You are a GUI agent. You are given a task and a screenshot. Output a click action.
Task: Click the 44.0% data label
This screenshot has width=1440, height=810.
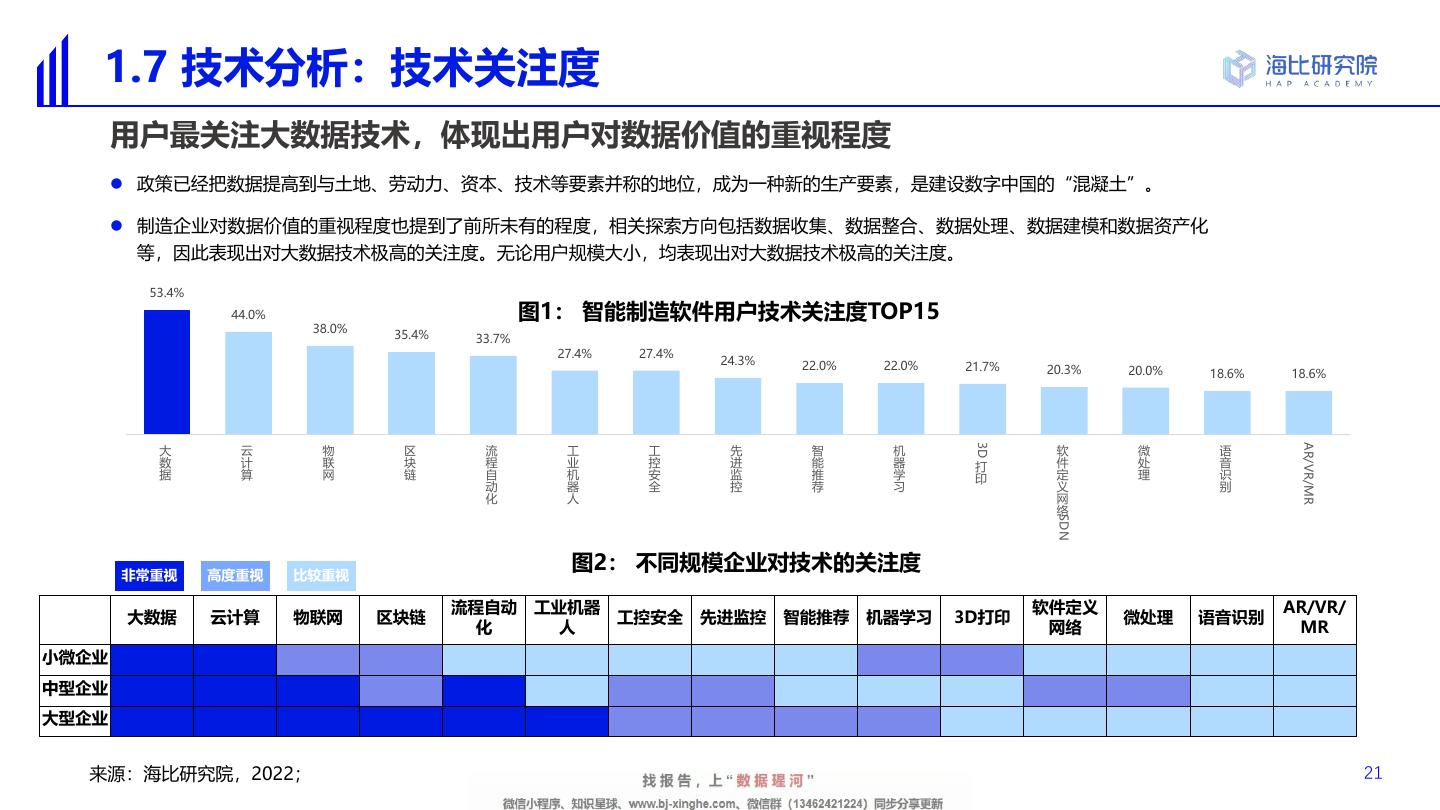tap(248, 315)
